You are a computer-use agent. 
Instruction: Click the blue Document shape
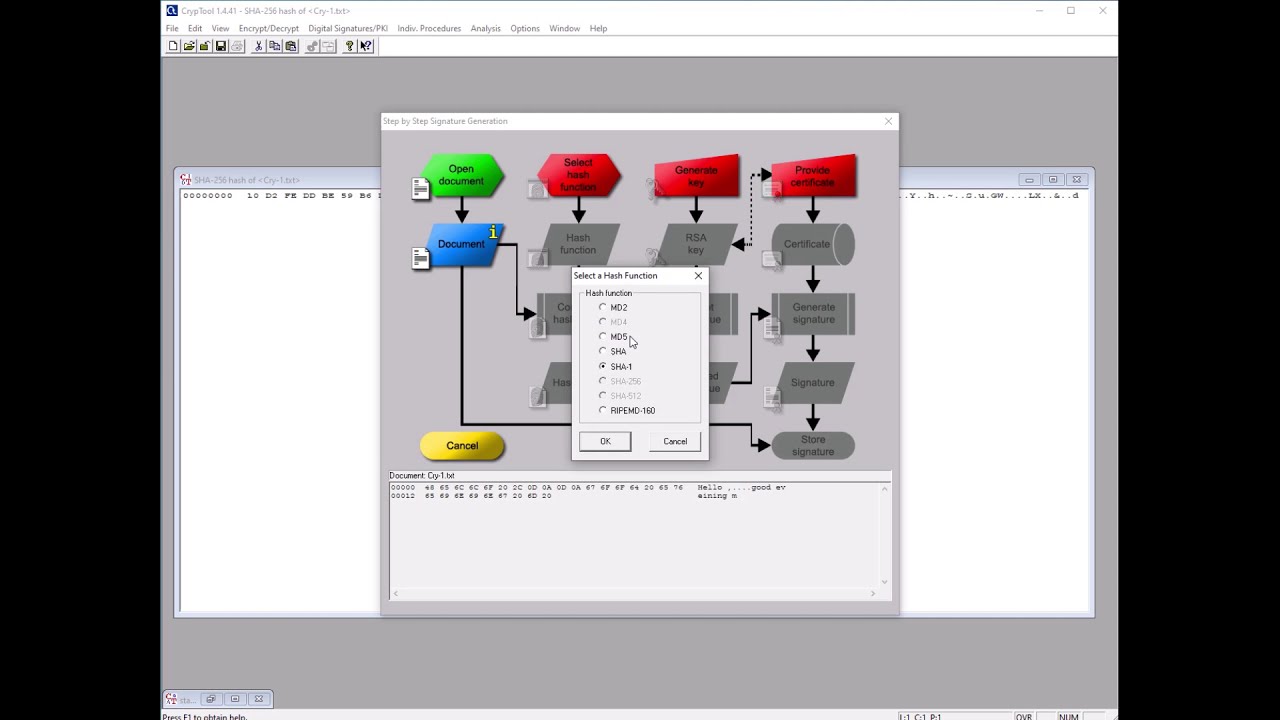(x=461, y=244)
